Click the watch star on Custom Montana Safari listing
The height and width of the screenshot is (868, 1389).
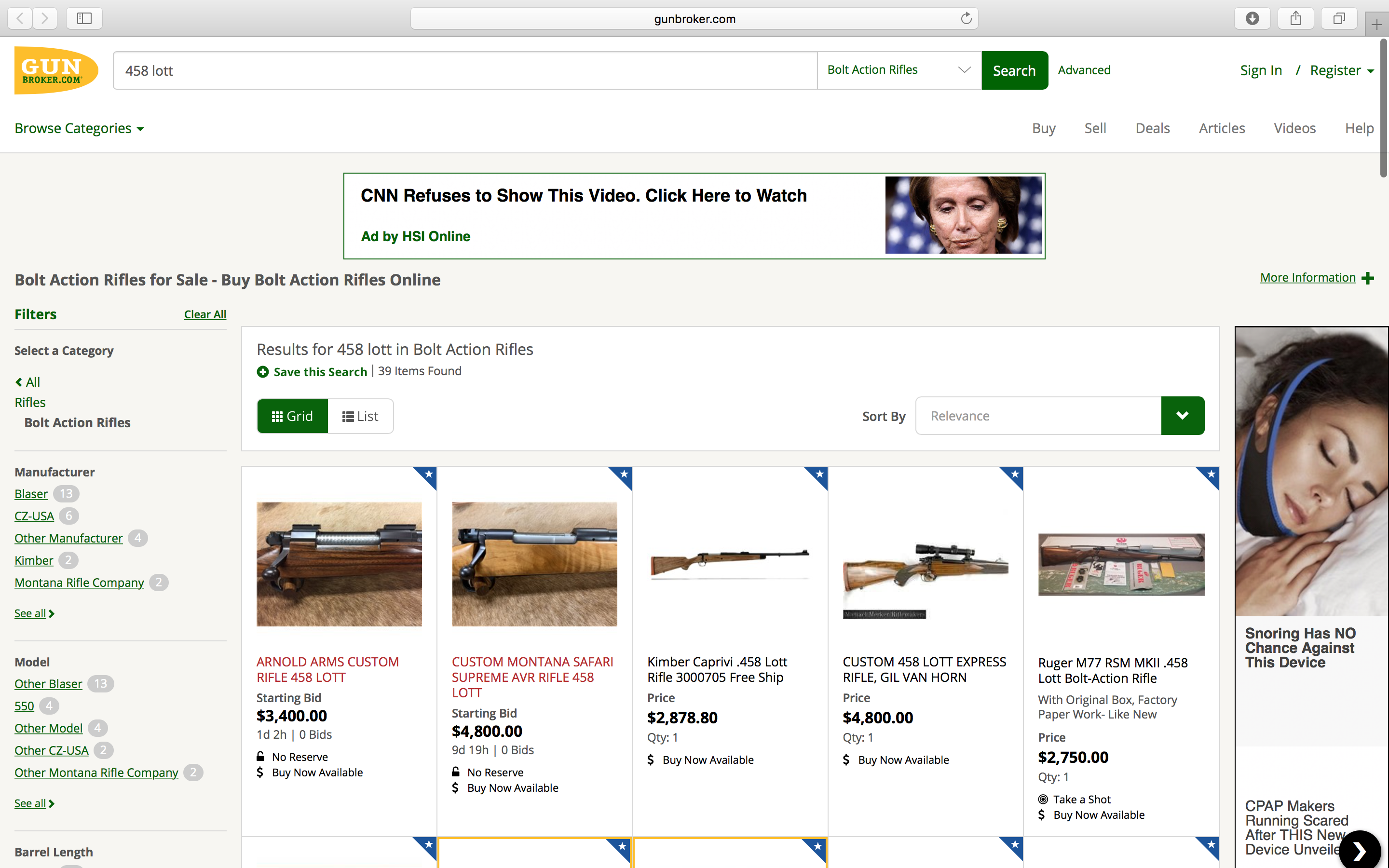(624, 475)
